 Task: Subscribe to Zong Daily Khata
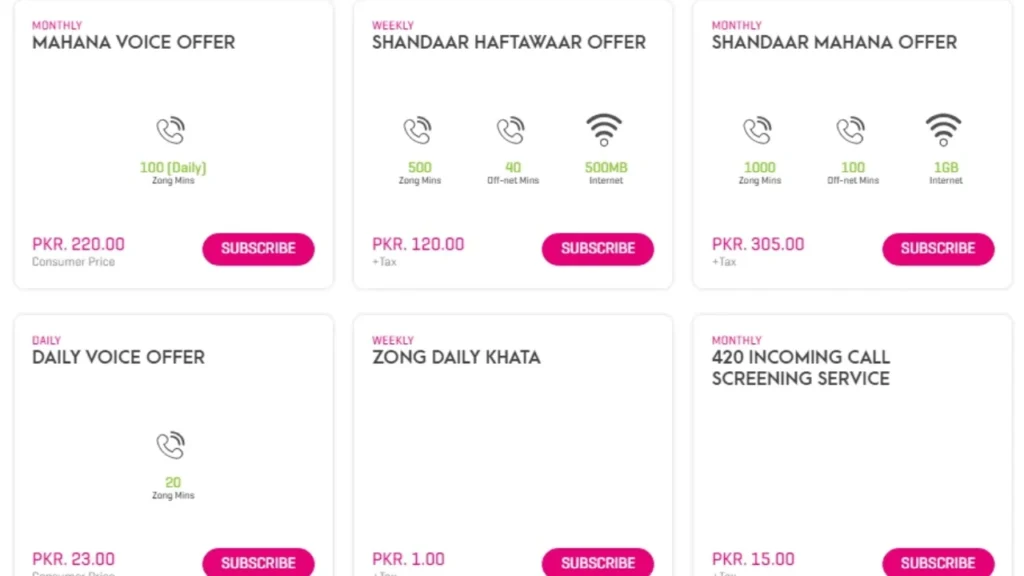coord(598,563)
